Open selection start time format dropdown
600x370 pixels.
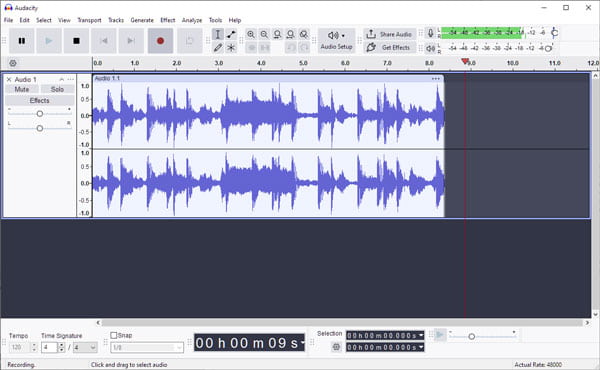(421, 336)
